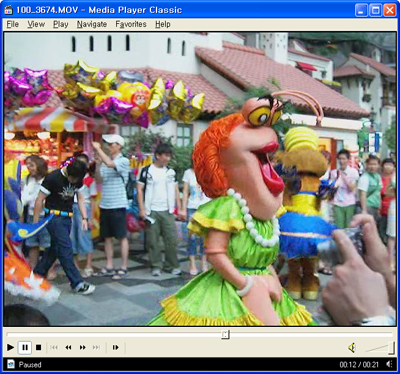400x374 pixels.
Task: Maximize the Media Player Classic window
Action: (375, 10)
